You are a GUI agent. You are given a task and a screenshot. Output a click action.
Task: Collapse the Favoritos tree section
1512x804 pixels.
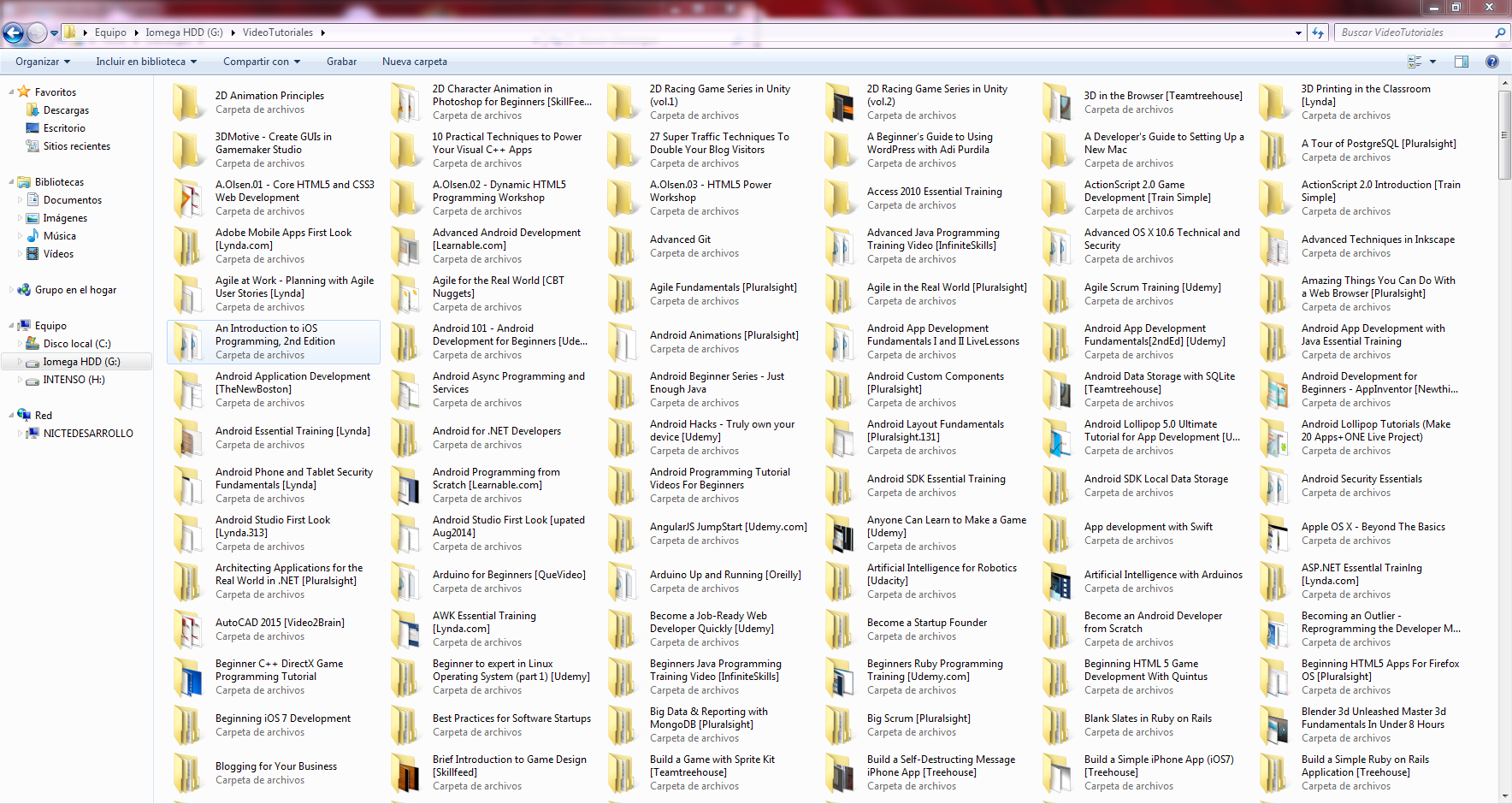[x=11, y=92]
